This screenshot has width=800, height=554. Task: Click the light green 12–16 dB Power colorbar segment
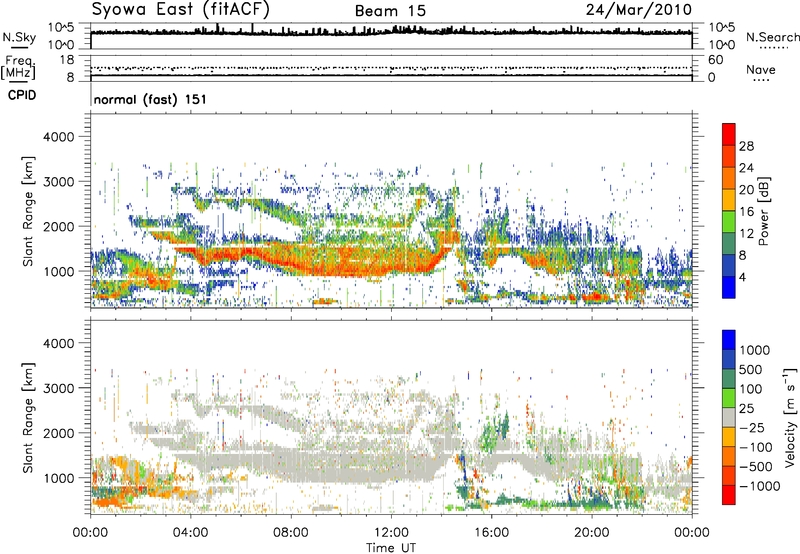click(x=729, y=222)
